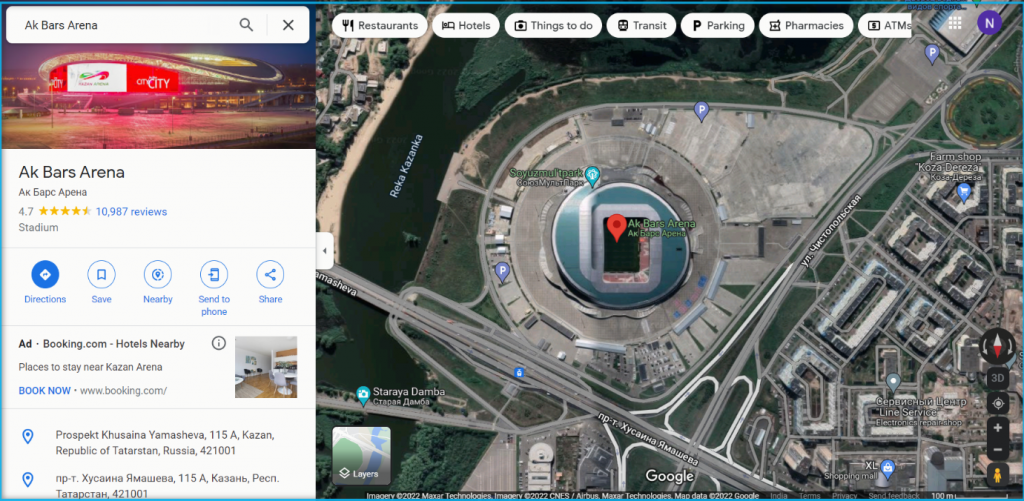Zoom in on the map

click(997, 428)
